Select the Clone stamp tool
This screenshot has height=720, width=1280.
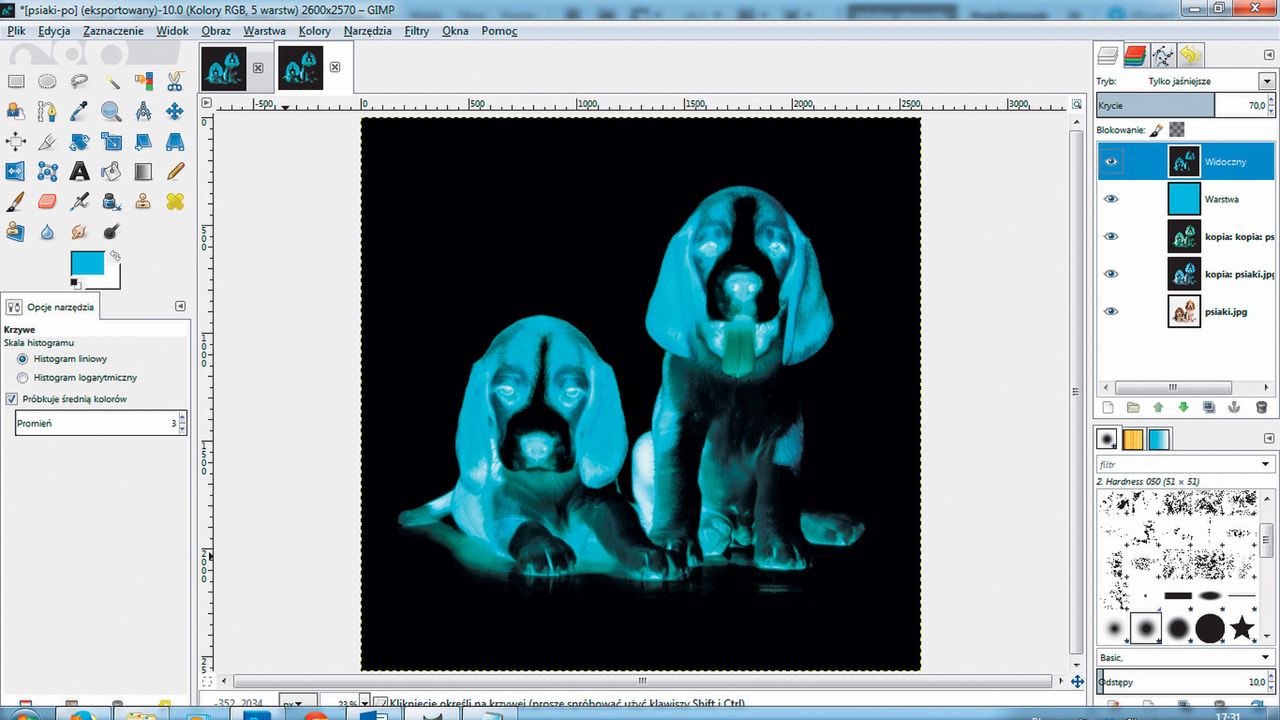tap(143, 201)
